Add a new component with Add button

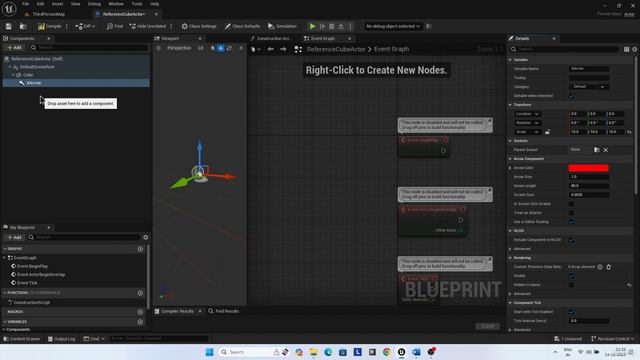click(x=15, y=48)
